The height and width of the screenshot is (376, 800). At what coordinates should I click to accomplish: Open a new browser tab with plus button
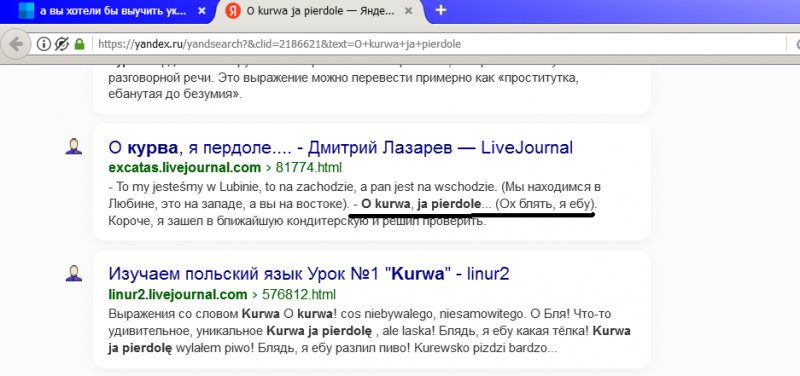(x=441, y=10)
